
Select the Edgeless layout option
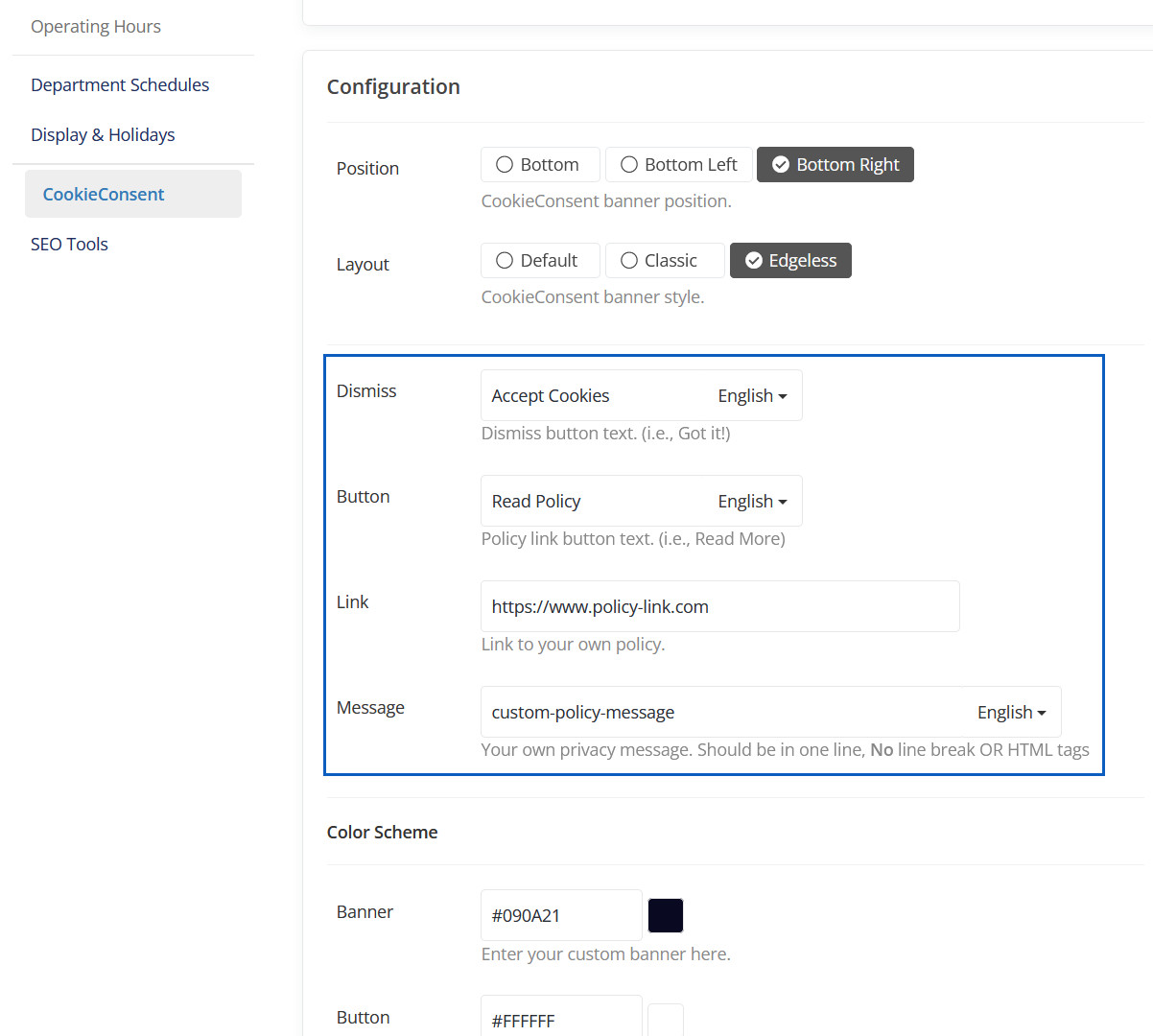point(790,261)
